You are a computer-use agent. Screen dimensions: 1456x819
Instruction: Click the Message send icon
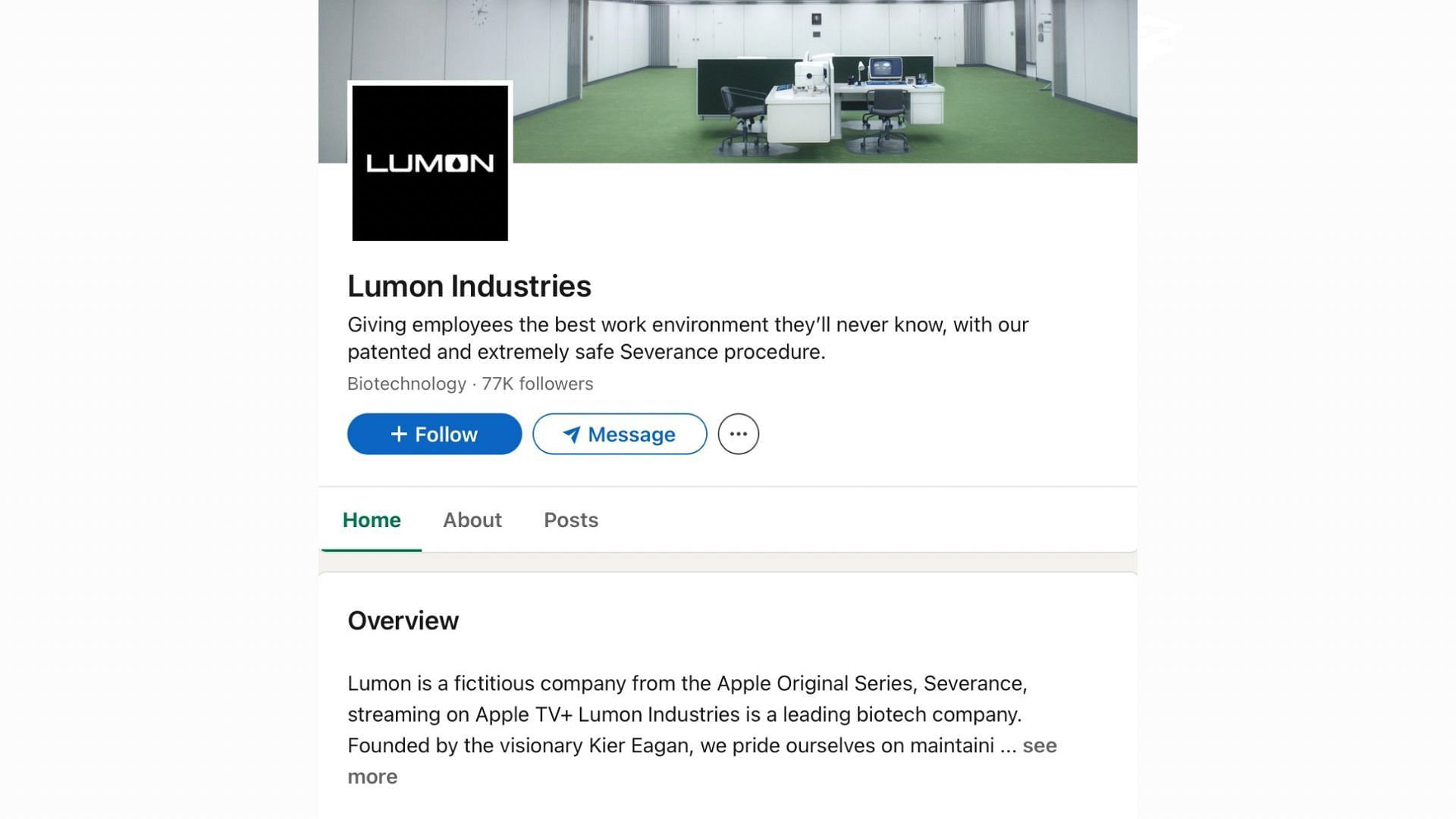point(568,433)
